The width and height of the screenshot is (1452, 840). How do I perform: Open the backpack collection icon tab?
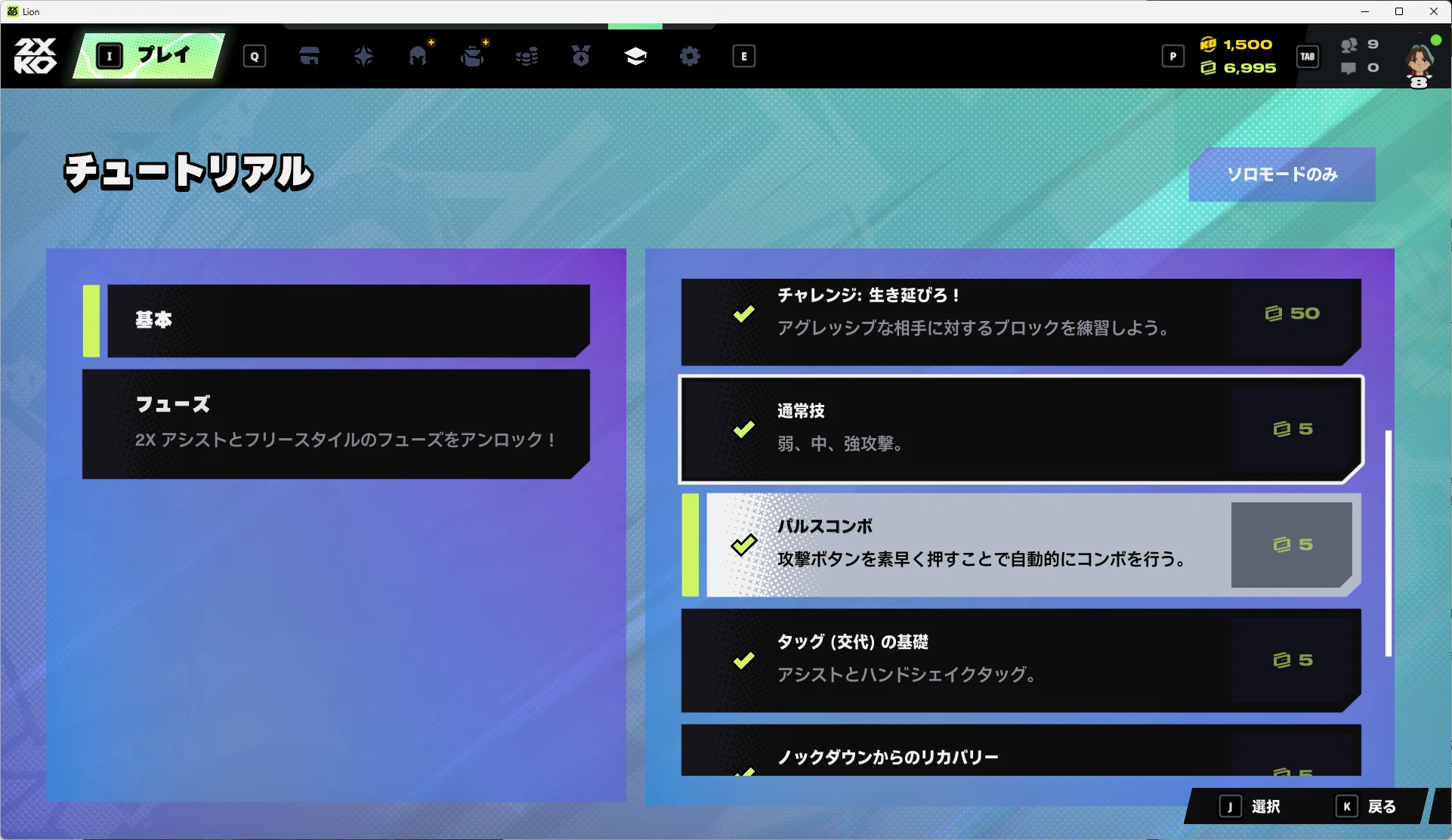point(472,56)
